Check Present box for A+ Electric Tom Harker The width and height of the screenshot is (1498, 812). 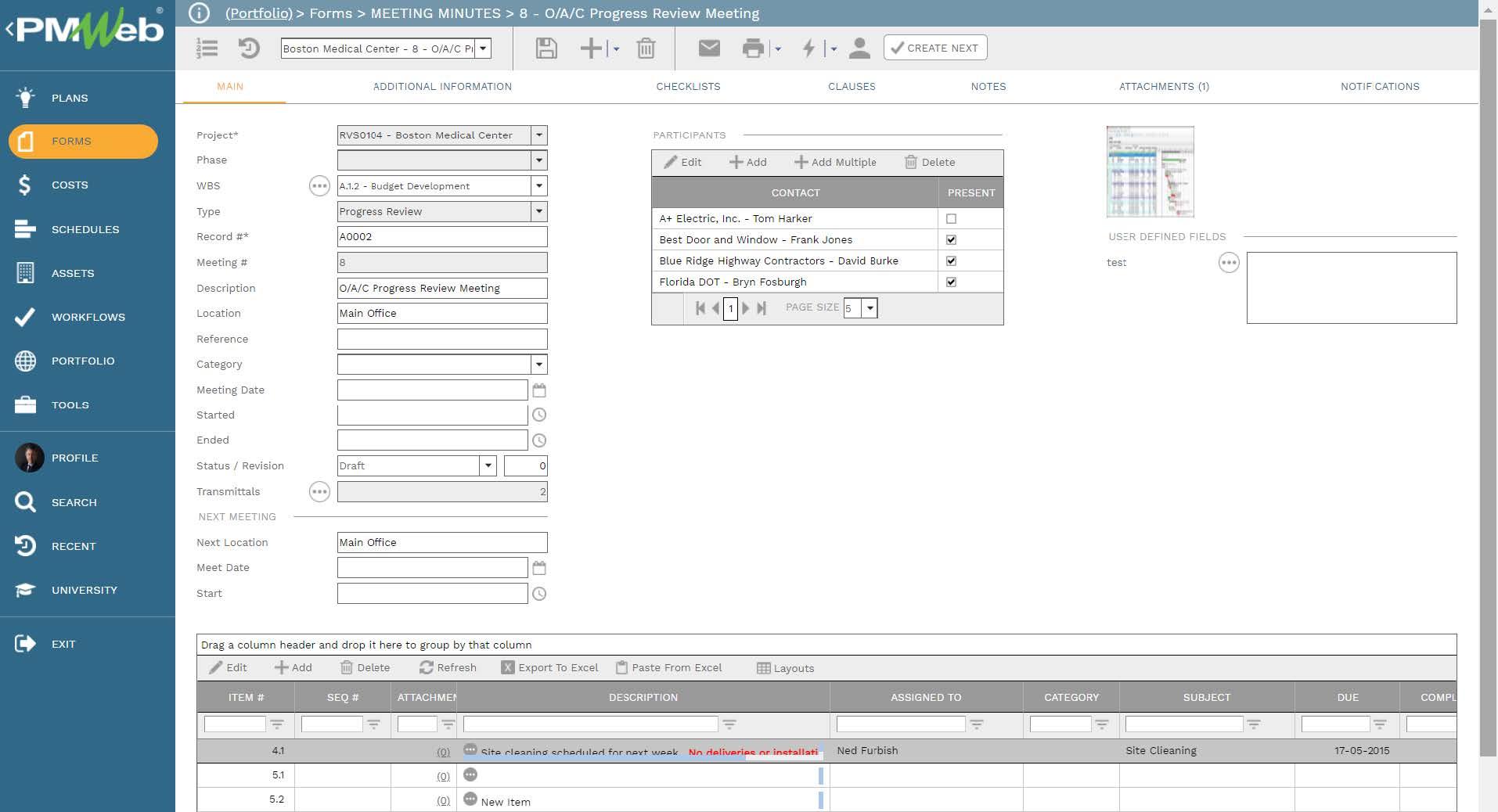pos(951,219)
